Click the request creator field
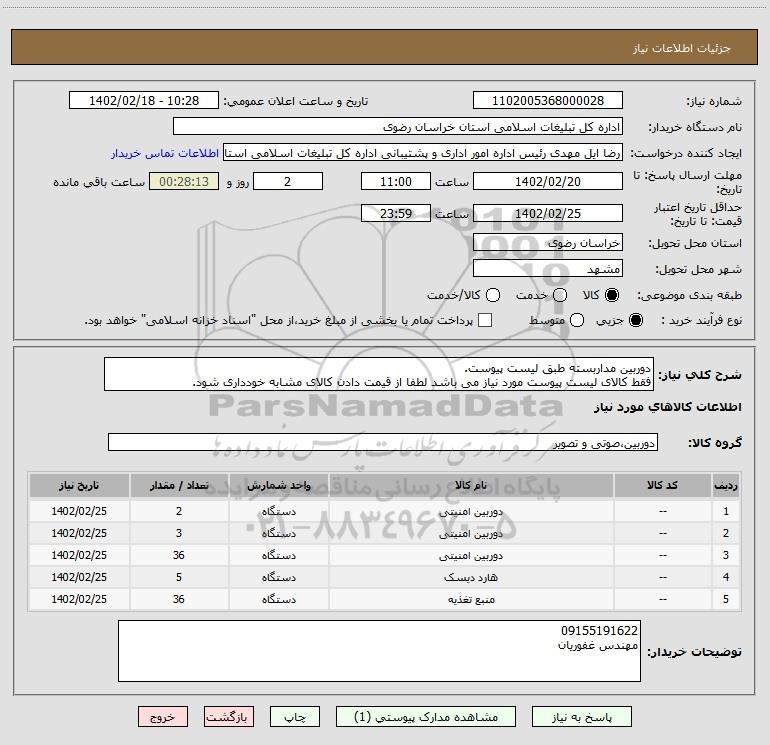 (423, 153)
